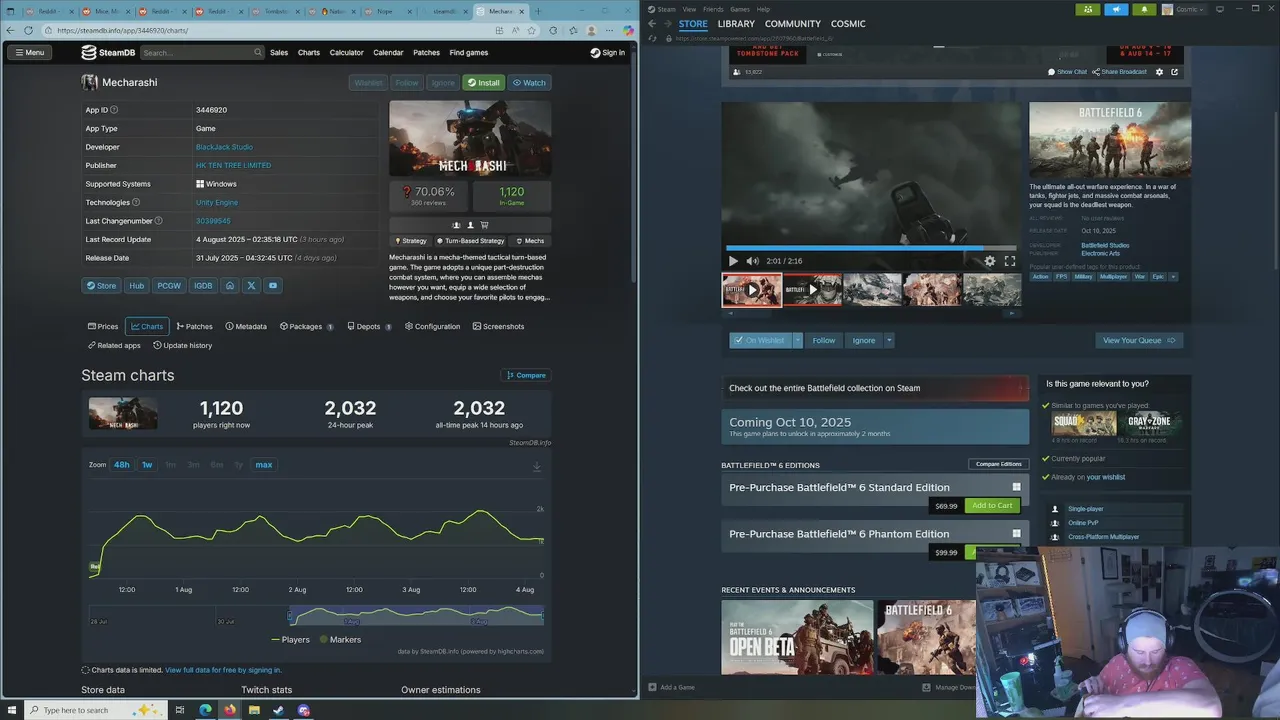The image size is (1280, 720).
Task: Toggle the On Wishlist checkbox button
Action: (760, 340)
